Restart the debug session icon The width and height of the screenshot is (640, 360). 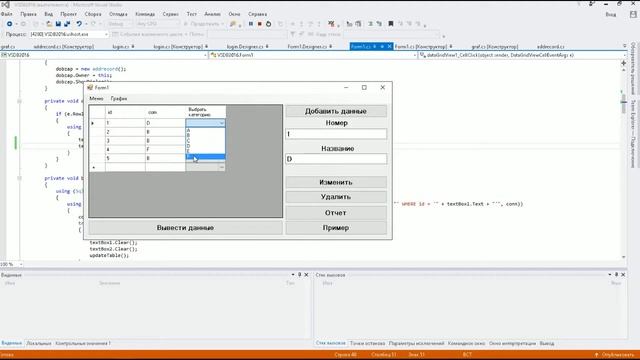tap(269, 24)
